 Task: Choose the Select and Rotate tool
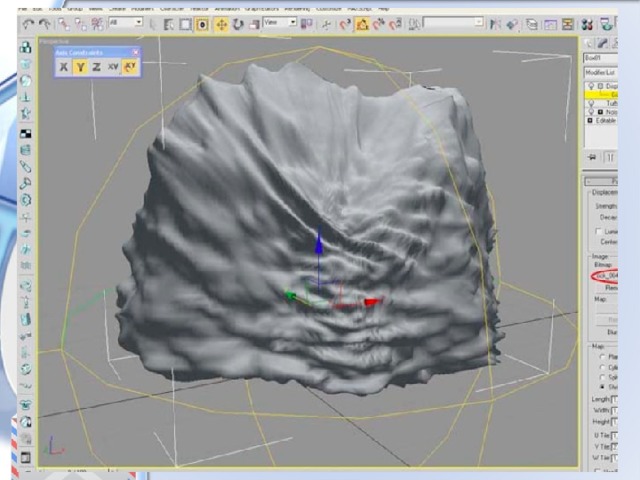239,22
